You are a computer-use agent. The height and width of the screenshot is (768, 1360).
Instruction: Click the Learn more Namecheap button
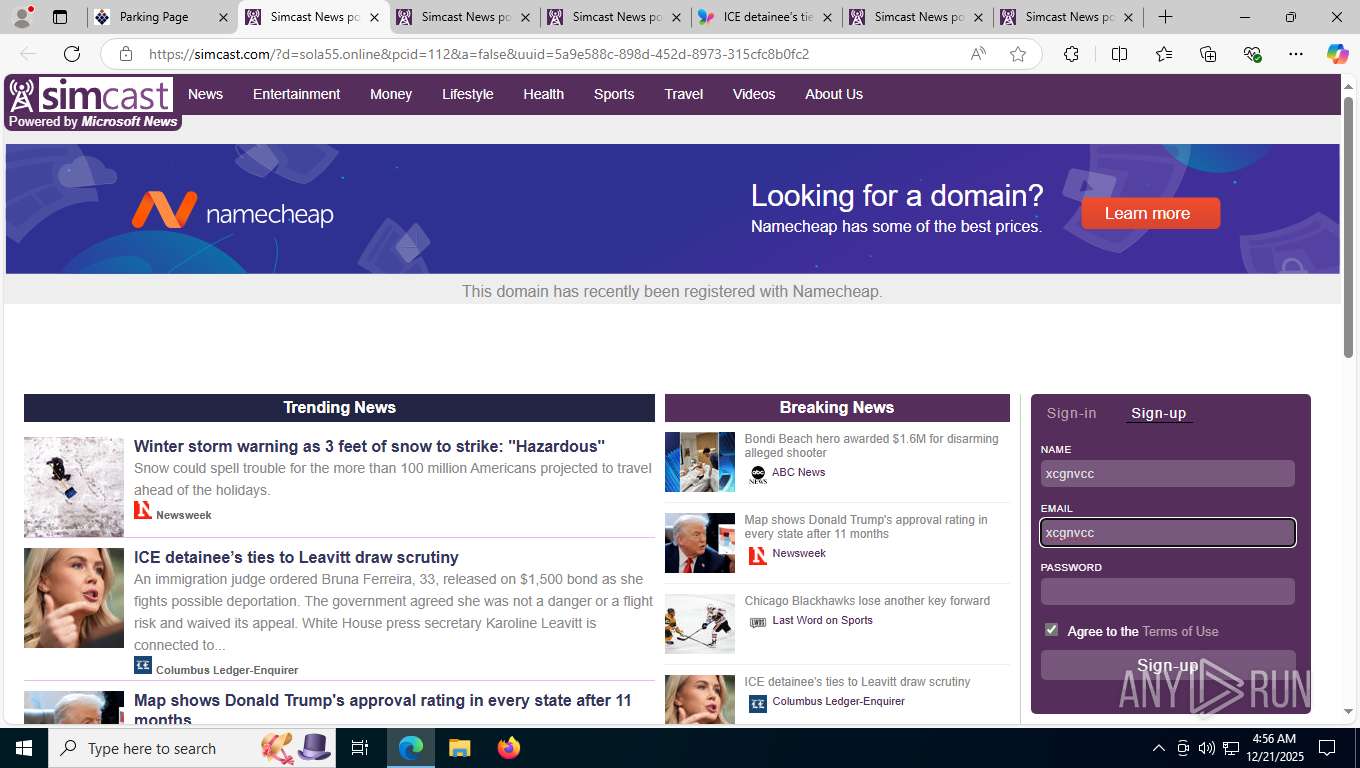(1150, 213)
